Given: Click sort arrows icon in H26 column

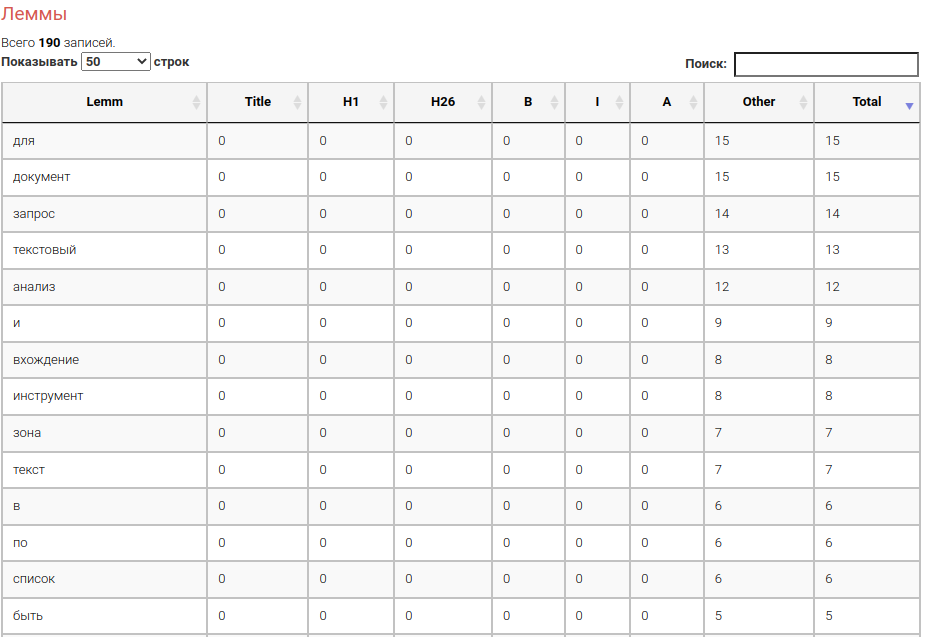Looking at the screenshot, I should click(481, 102).
